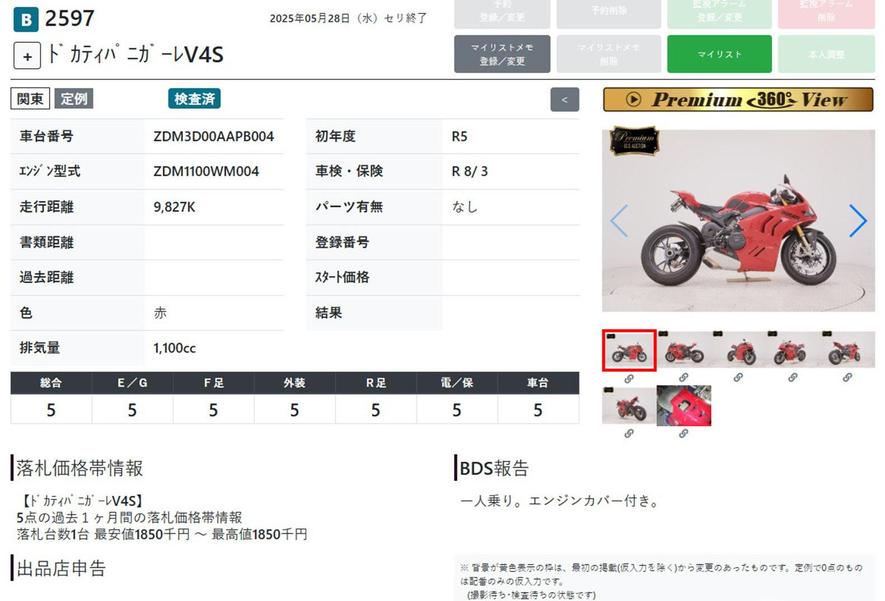Click the 定例 tag

pyautogui.click(x=74, y=99)
